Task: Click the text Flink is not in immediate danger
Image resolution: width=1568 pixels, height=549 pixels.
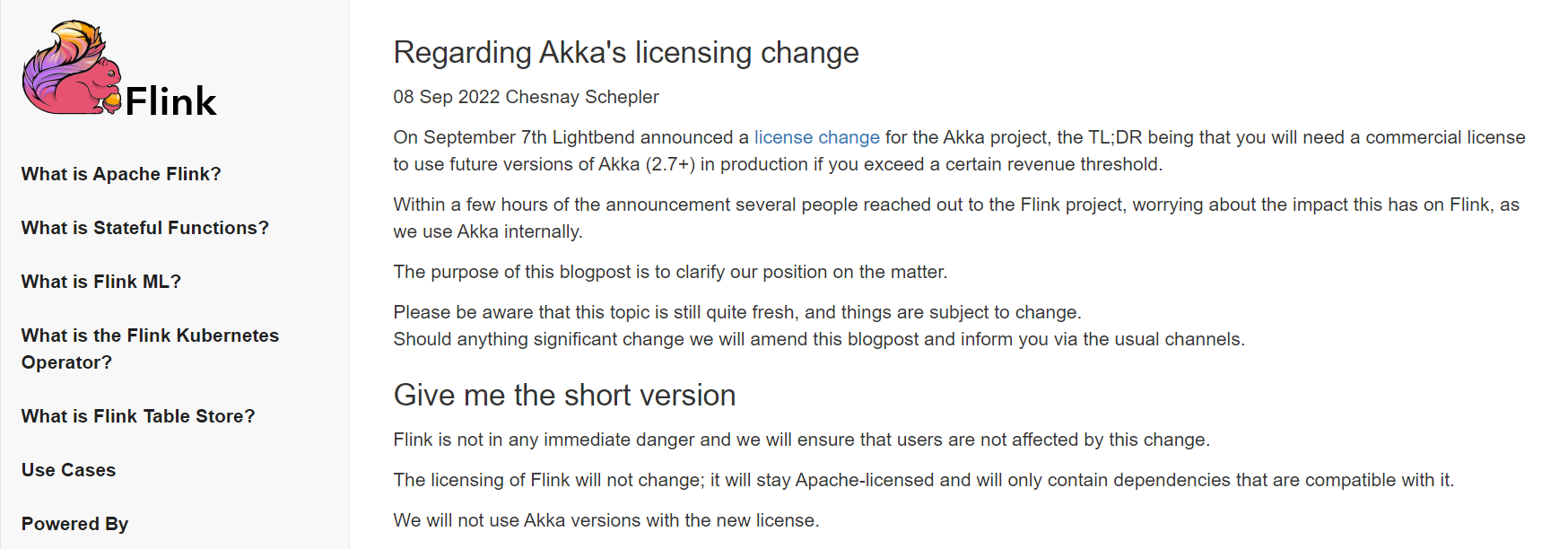Action: click(x=802, y=440)
